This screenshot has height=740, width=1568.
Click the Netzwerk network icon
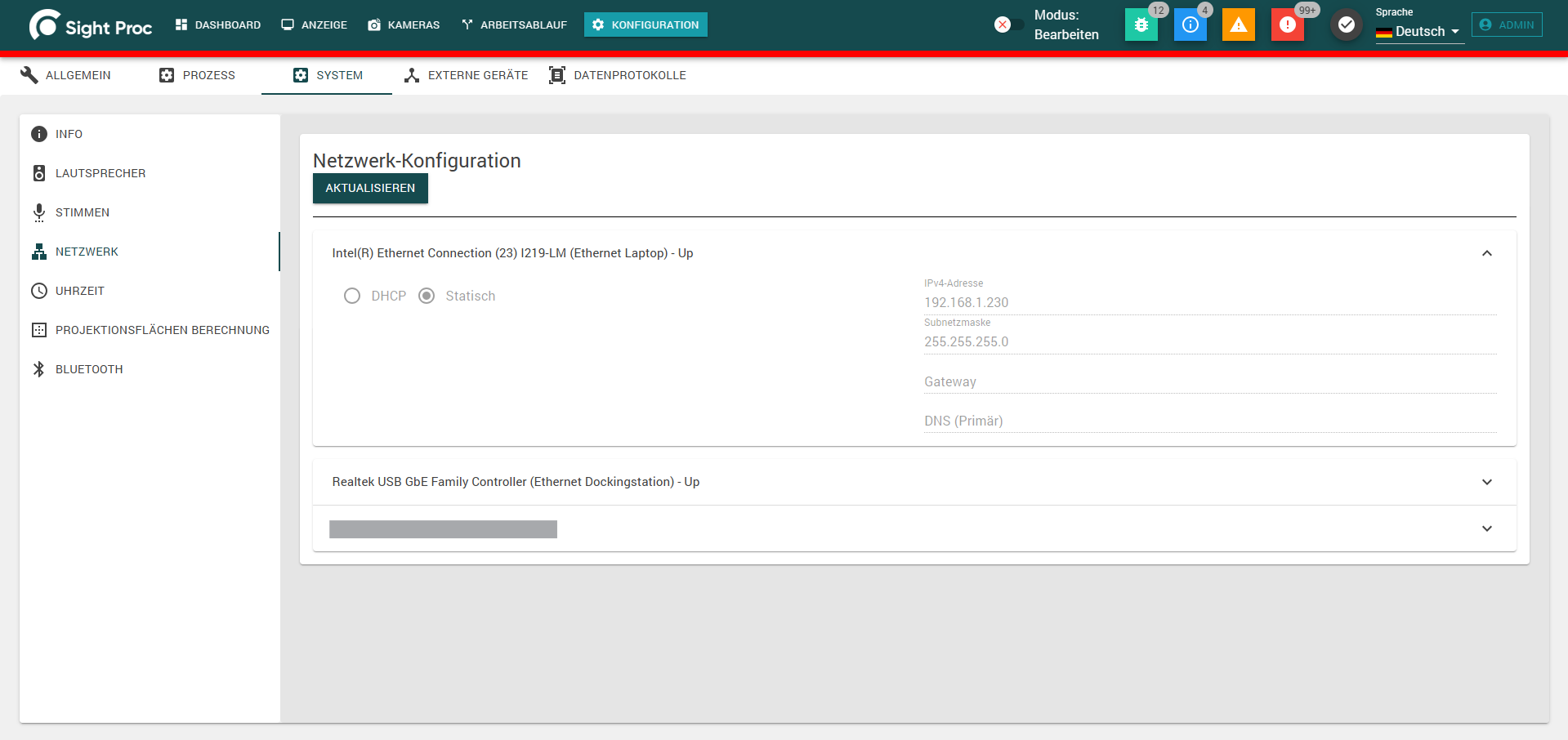pyautogui.click(x=39, y=252)
